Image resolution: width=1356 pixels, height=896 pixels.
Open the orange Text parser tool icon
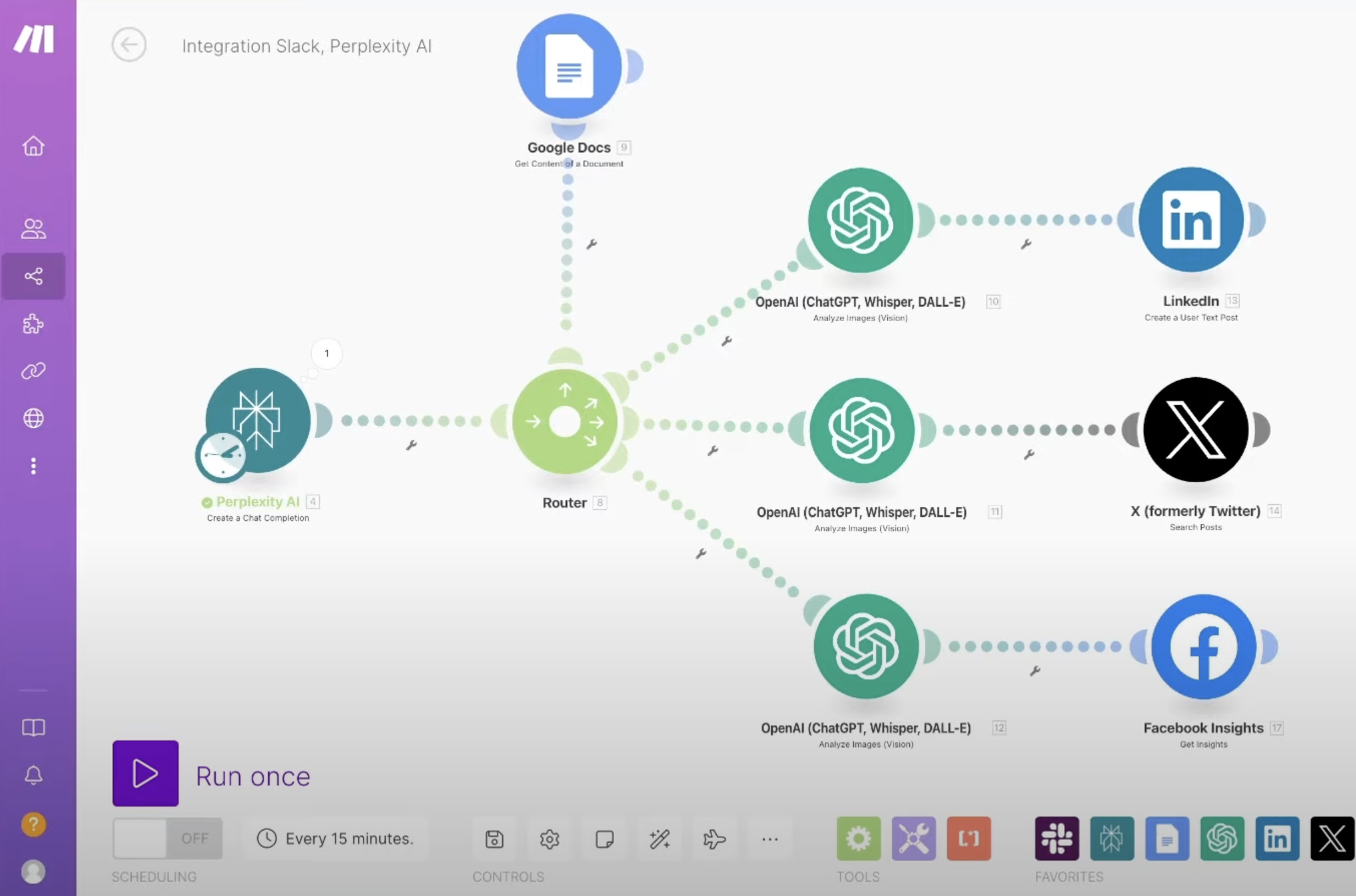(x=969, y=839)
